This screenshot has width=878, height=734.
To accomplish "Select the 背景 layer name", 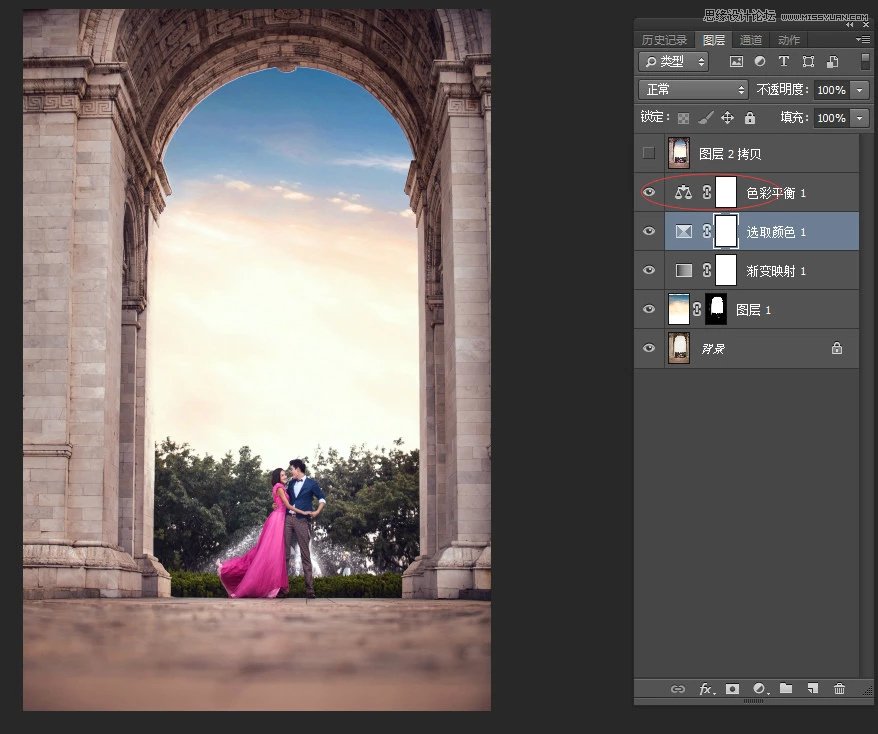I will 713,349.
